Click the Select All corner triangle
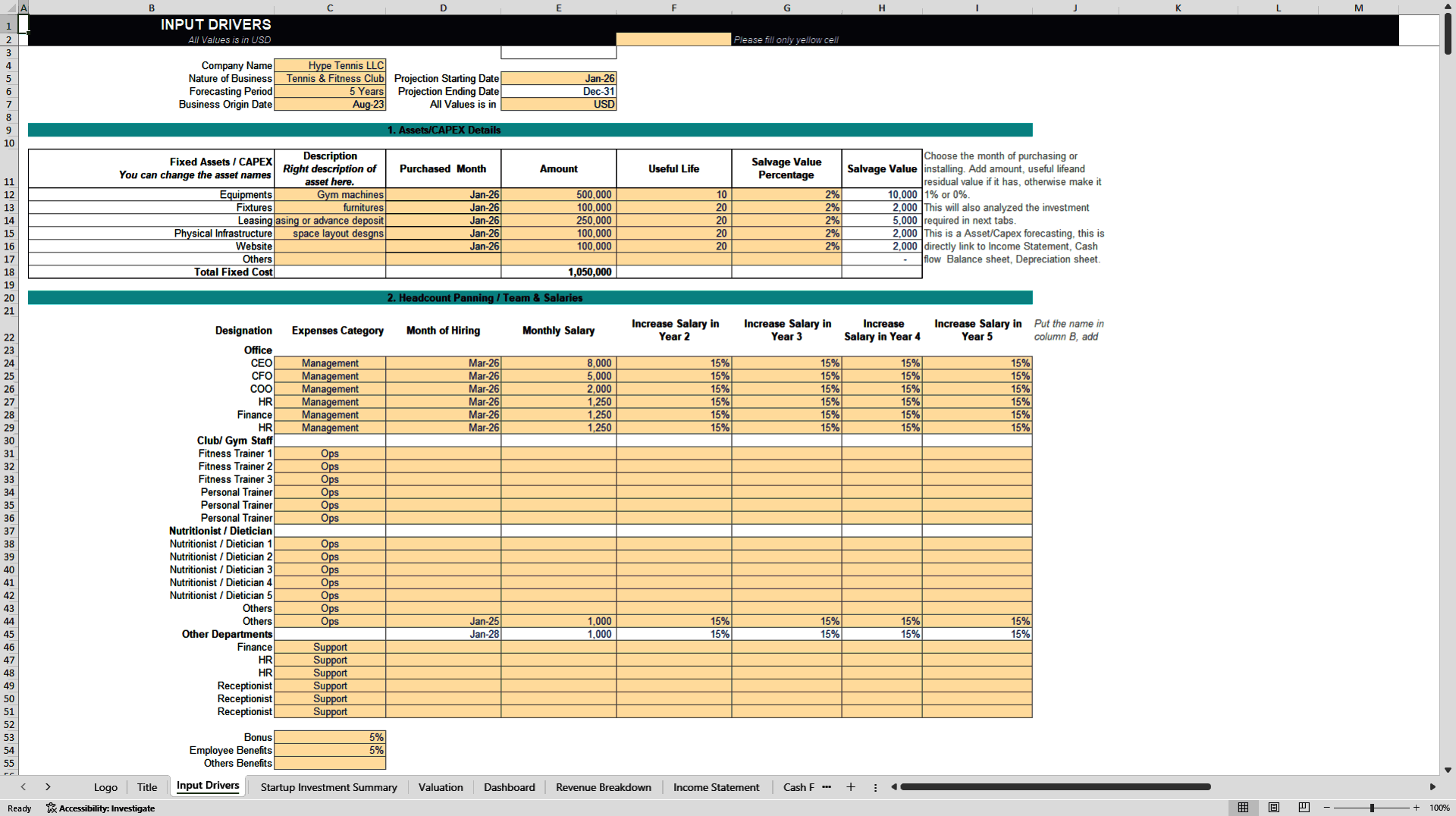 pos(9,8)
